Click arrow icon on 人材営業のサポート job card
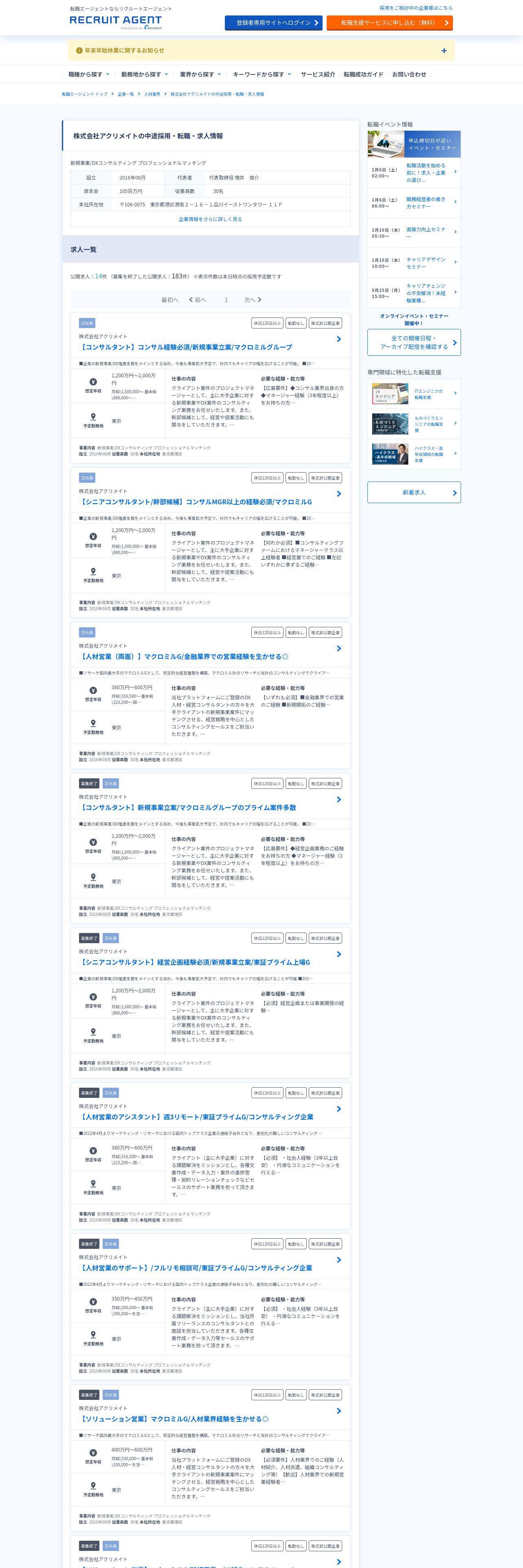Screen dimensions: 523x1568 339,1259
